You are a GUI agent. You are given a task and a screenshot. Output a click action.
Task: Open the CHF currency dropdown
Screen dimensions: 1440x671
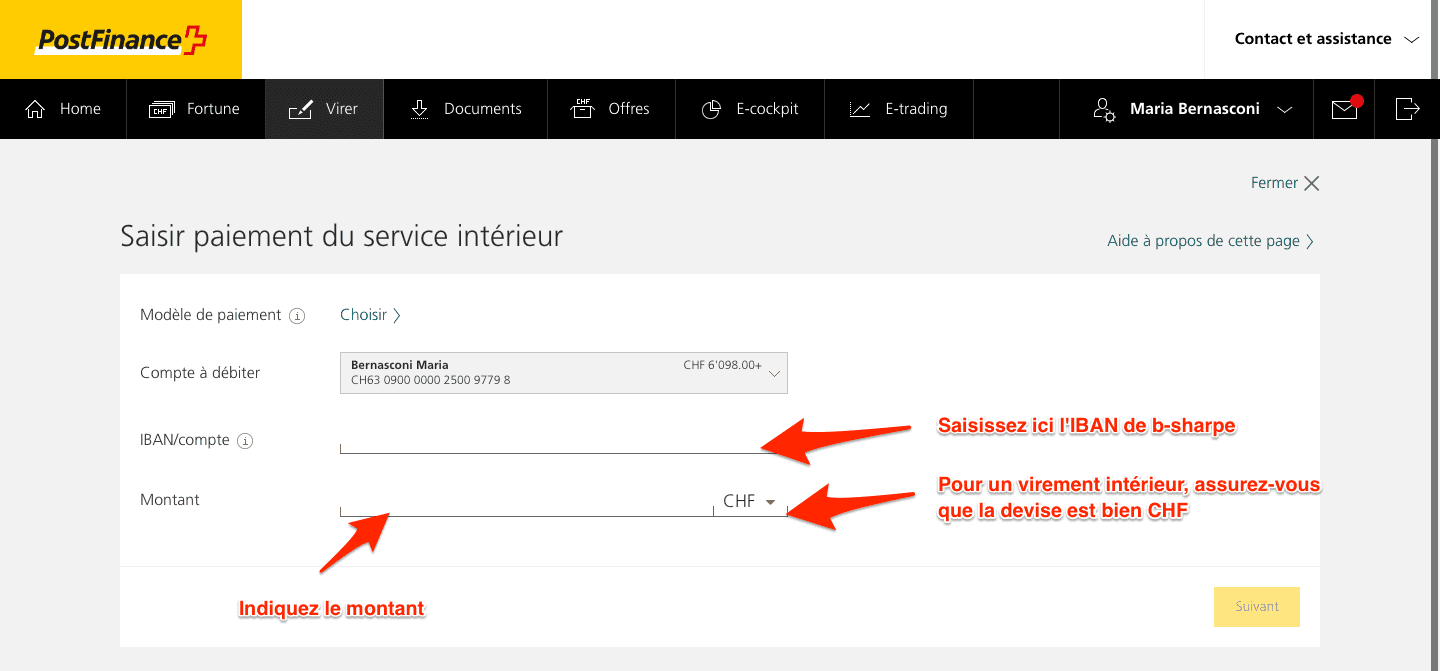click(x=750, y=501)
